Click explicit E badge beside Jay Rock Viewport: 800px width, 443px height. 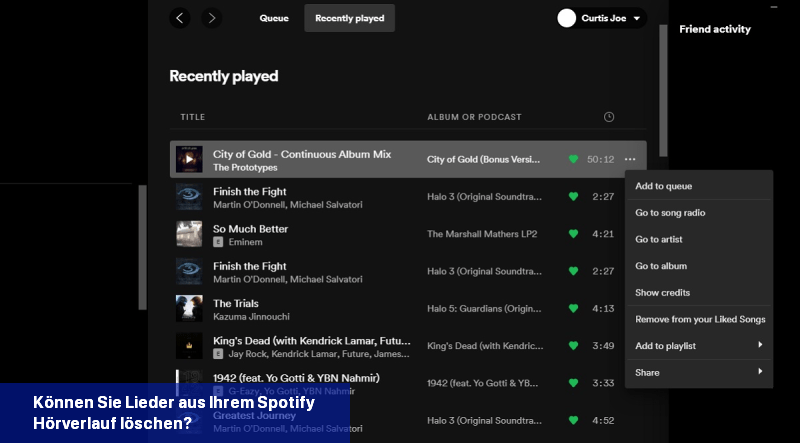coord(218,354)
